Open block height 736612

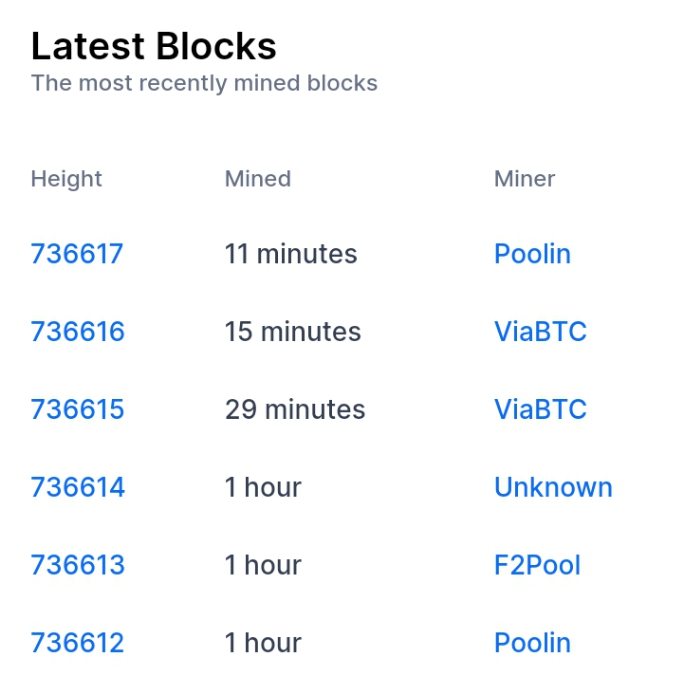pos(77,643)
